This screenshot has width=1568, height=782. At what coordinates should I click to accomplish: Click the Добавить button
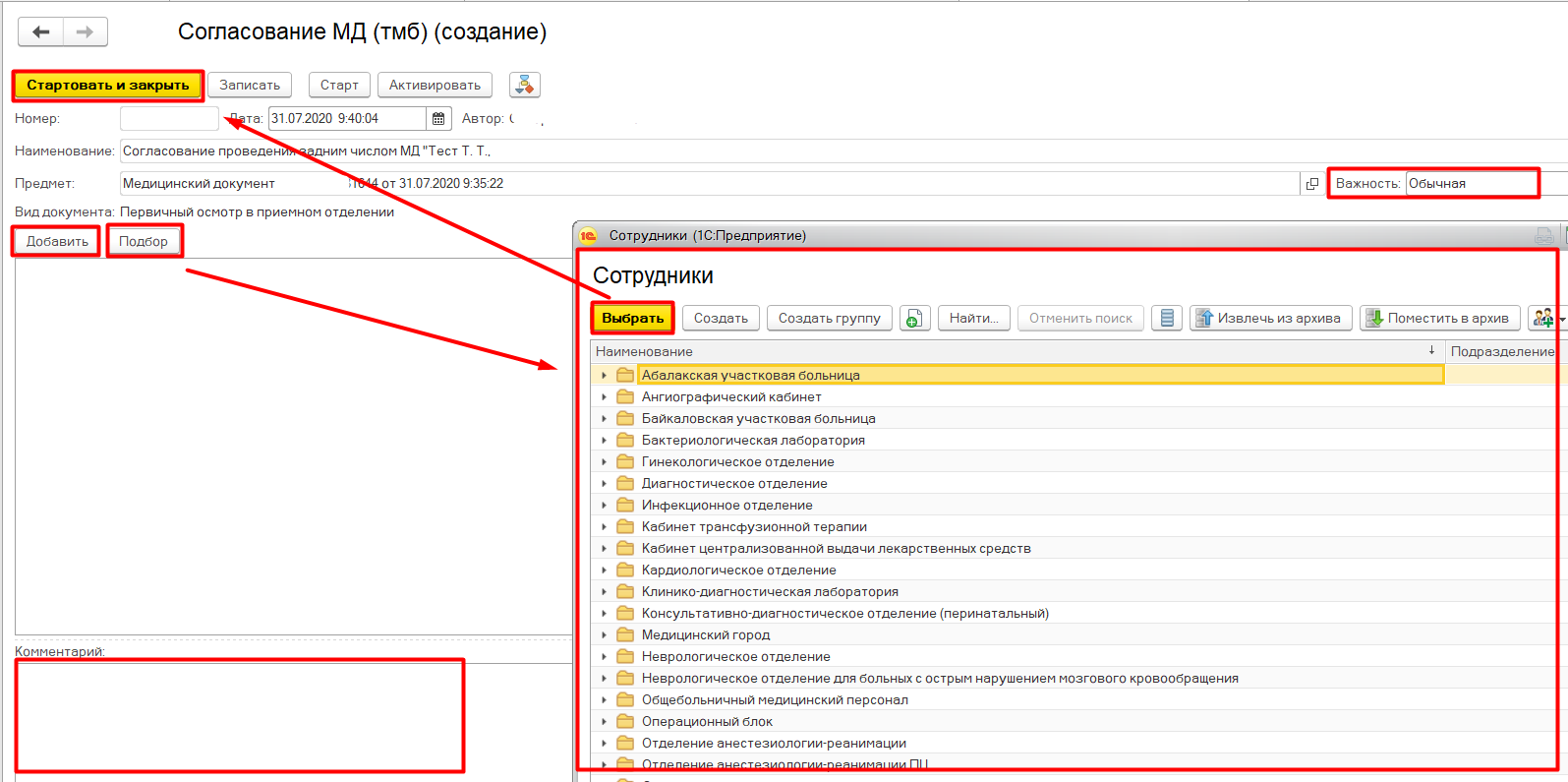point(57,241)
